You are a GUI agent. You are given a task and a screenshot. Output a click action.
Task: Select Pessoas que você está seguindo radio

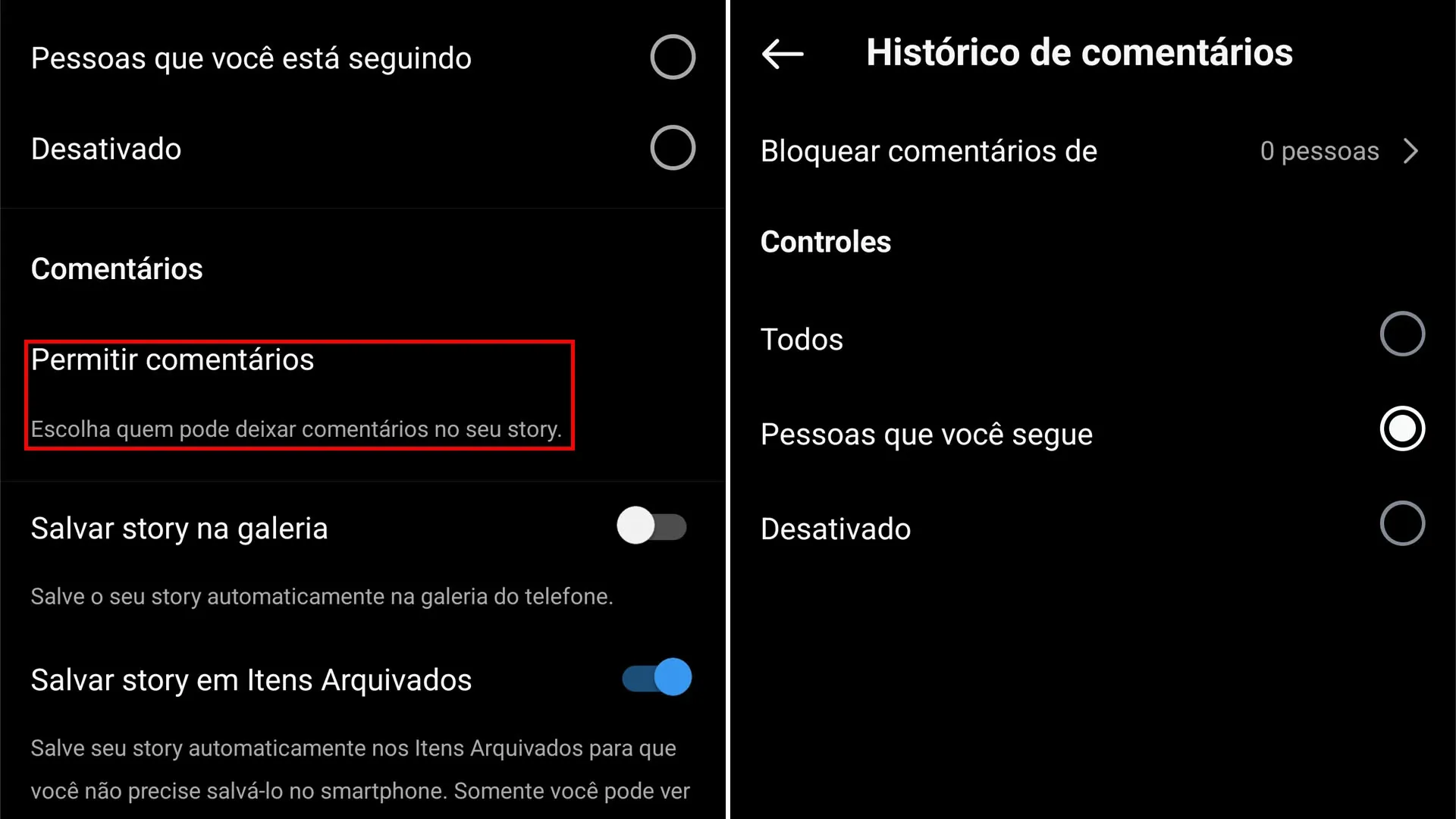pos(673,57)
